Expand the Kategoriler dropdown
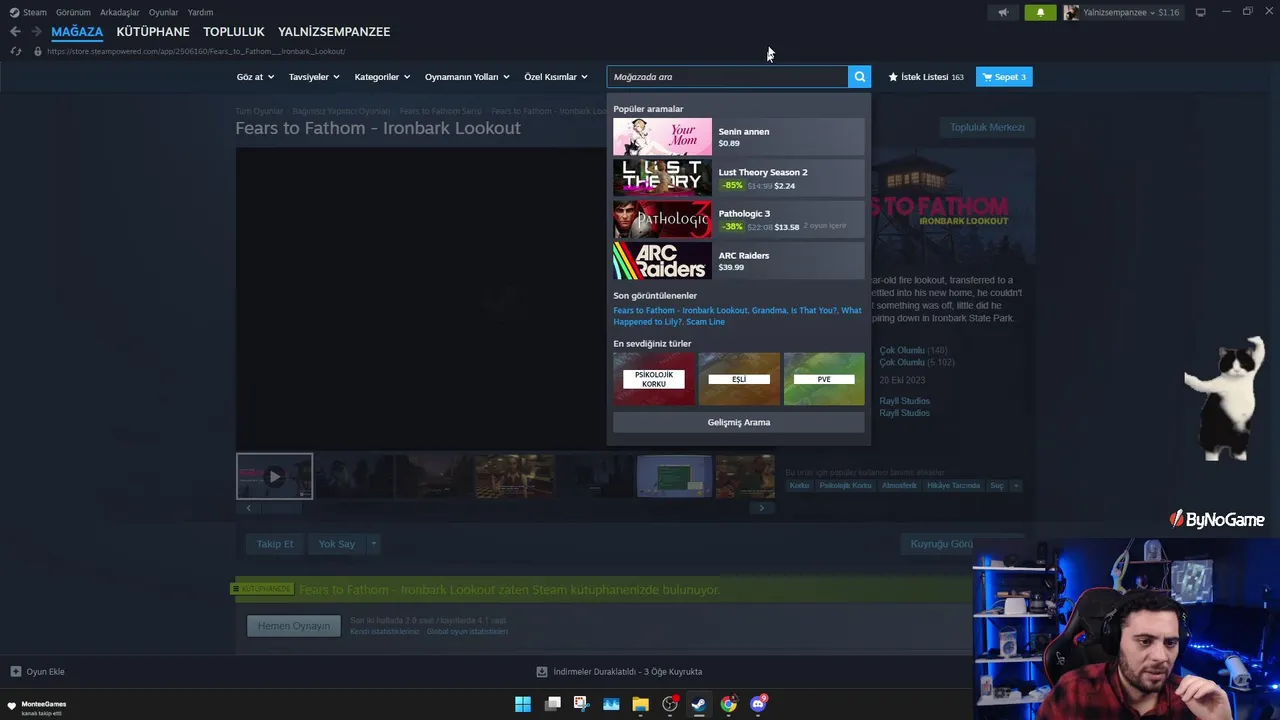Screen dimensions: 1280x720 [x=382, y=77]
